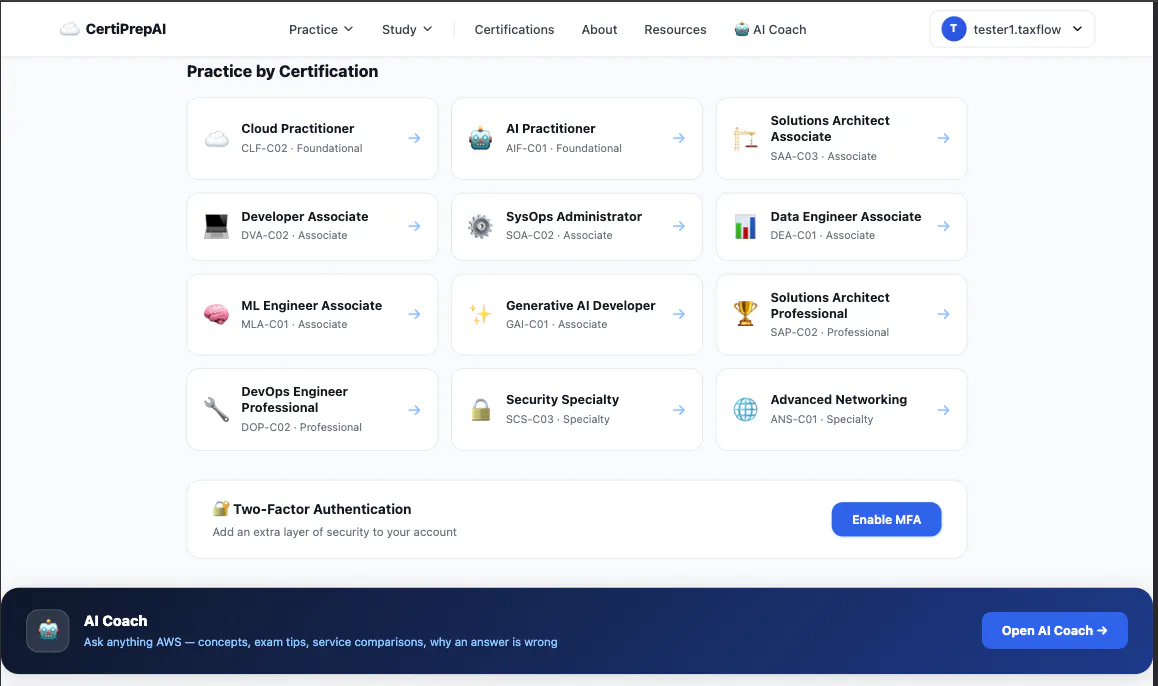1158x686 pixels.
Task: Click the tester1.taxflow username text
Action: point(1017,30)
